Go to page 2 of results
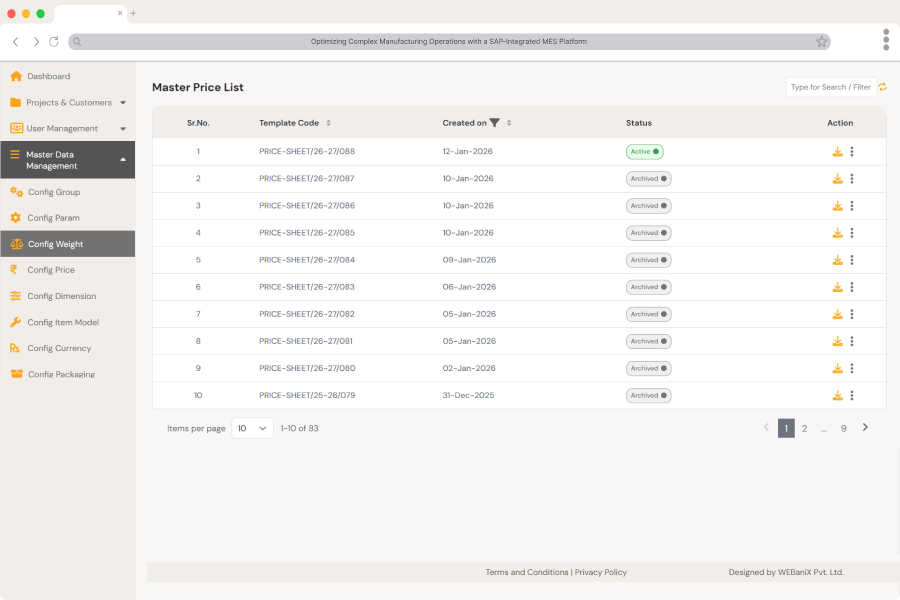Screen dimensions: 900x600 [x=804, y=428]
